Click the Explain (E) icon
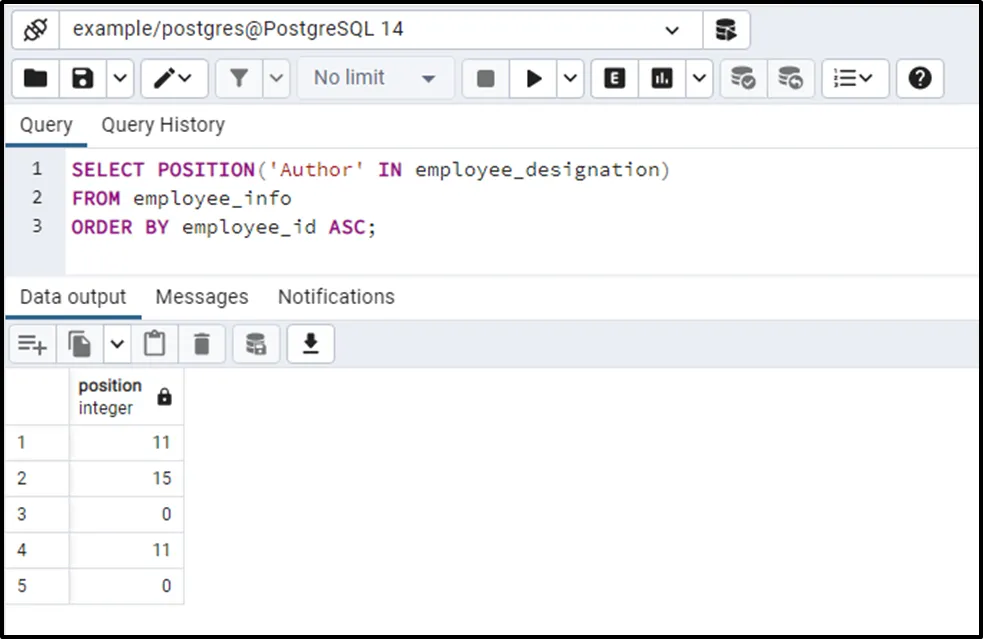Viewport: 983px width, 639px height. click(615, 78)
